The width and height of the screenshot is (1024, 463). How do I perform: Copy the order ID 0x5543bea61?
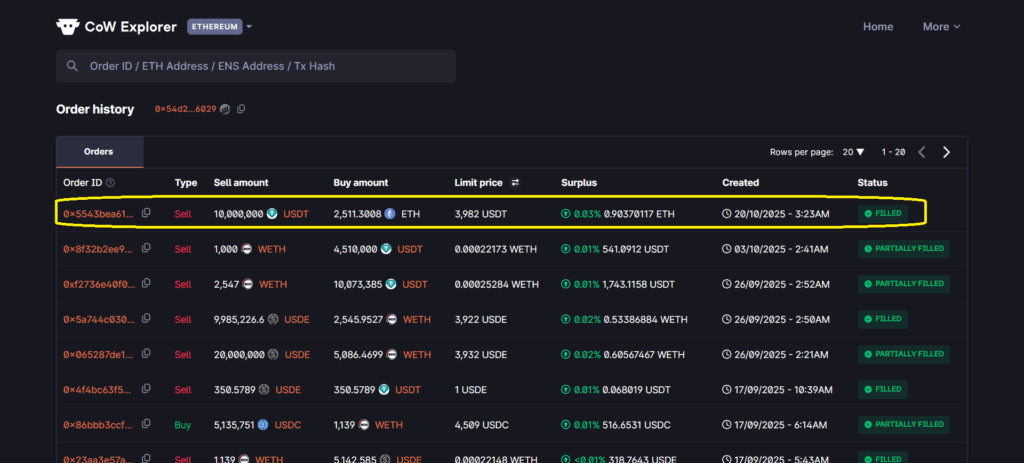pos(146,213)
